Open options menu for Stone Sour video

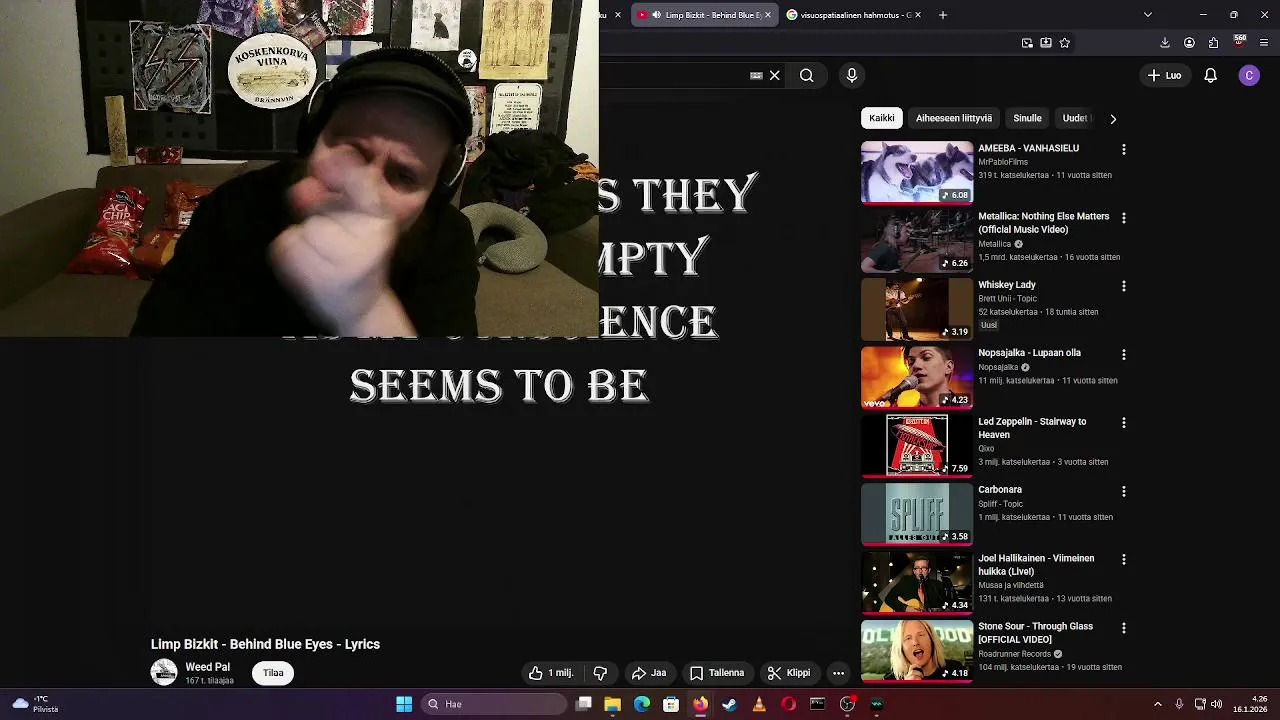coord(1123,628)
